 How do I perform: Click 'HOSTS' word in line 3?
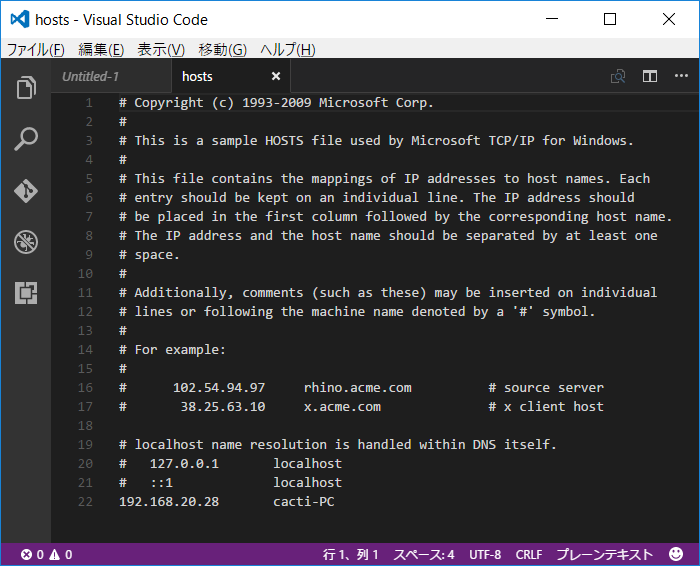(x=284, y=141)
